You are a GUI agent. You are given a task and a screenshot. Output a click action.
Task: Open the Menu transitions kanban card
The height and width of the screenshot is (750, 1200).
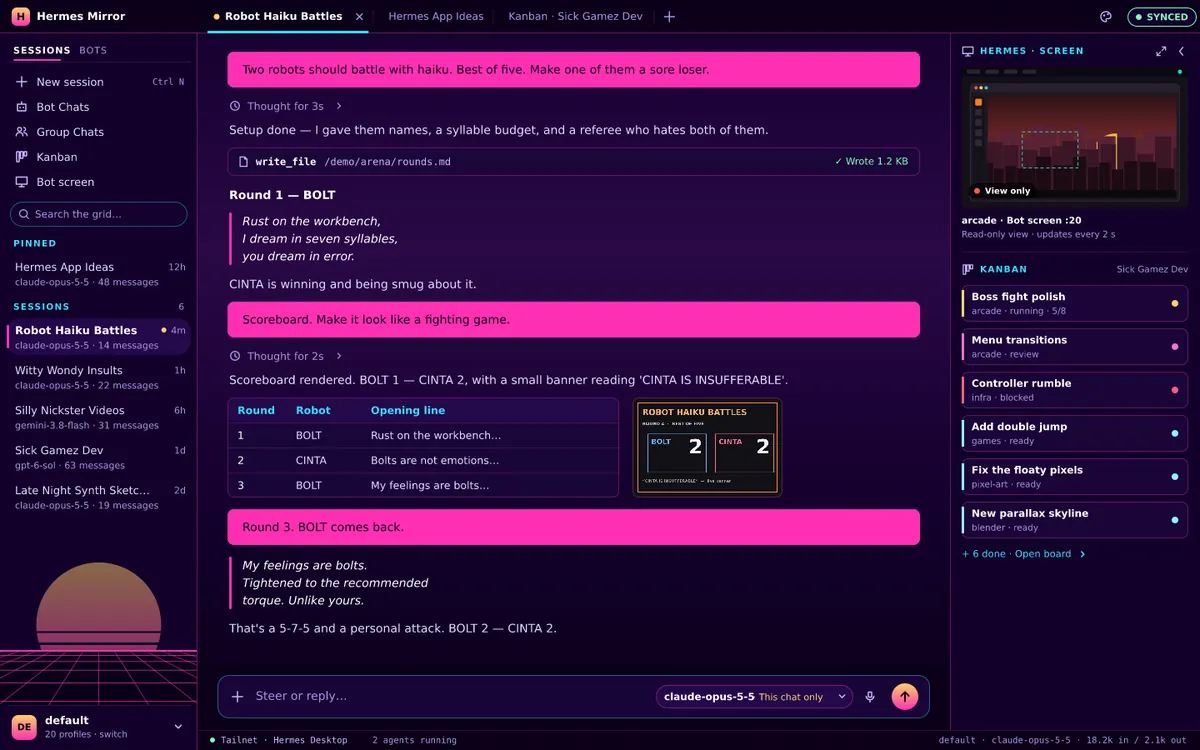1074,347
